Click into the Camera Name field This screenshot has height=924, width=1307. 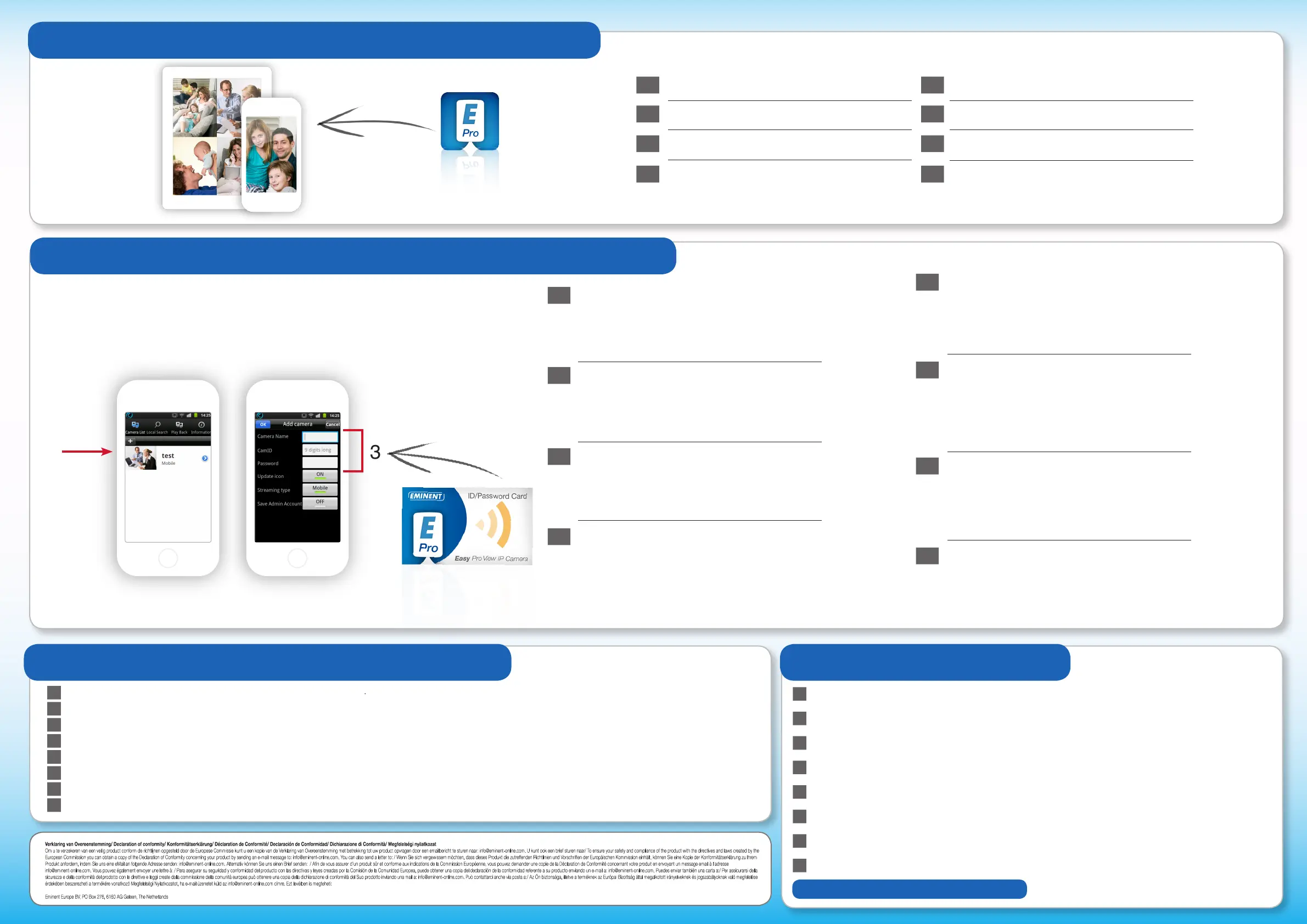[x=320, y=437]
